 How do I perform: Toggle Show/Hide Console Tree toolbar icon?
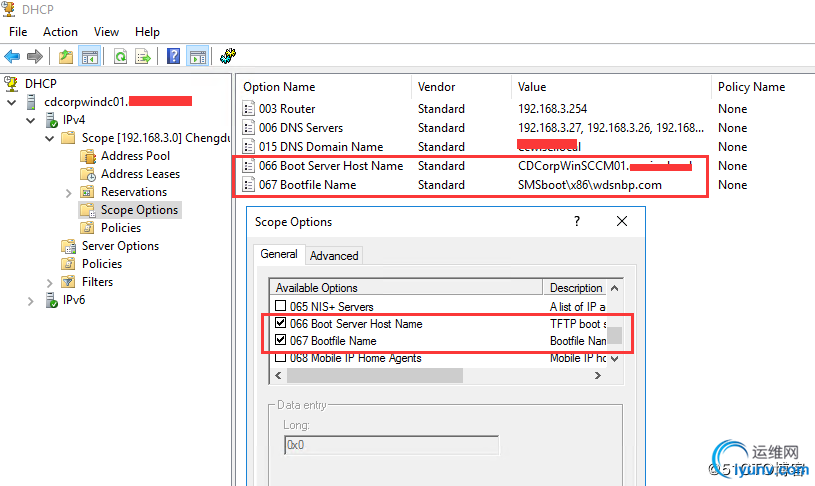[x=90, y=56]
